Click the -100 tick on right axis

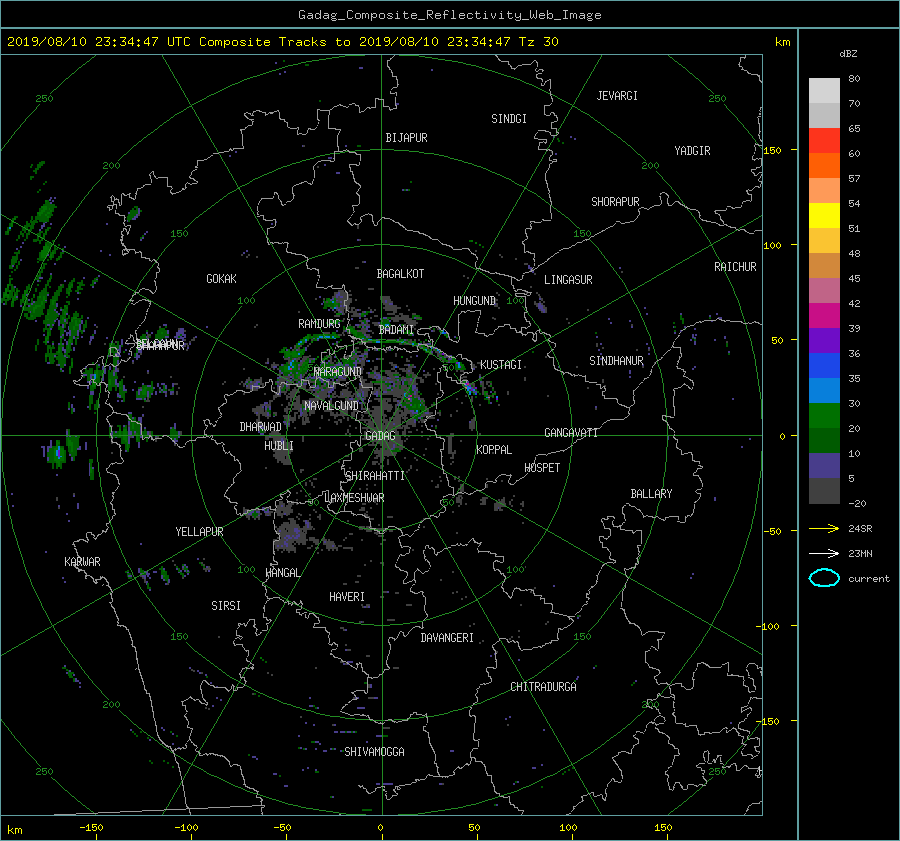770,626
